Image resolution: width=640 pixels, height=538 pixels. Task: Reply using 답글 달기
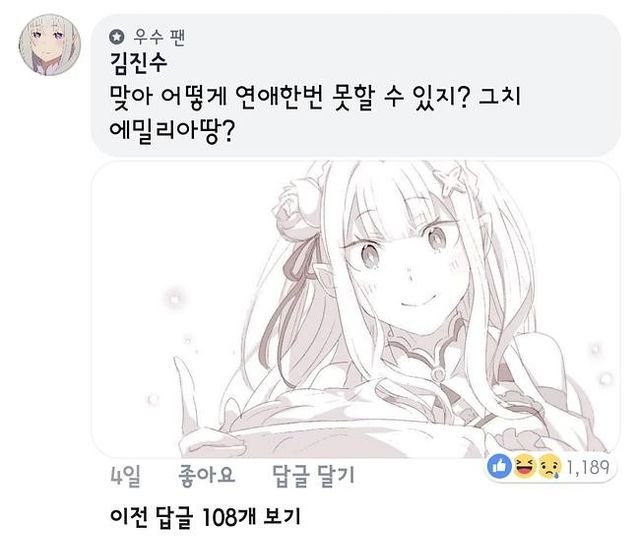coord(313,476)
